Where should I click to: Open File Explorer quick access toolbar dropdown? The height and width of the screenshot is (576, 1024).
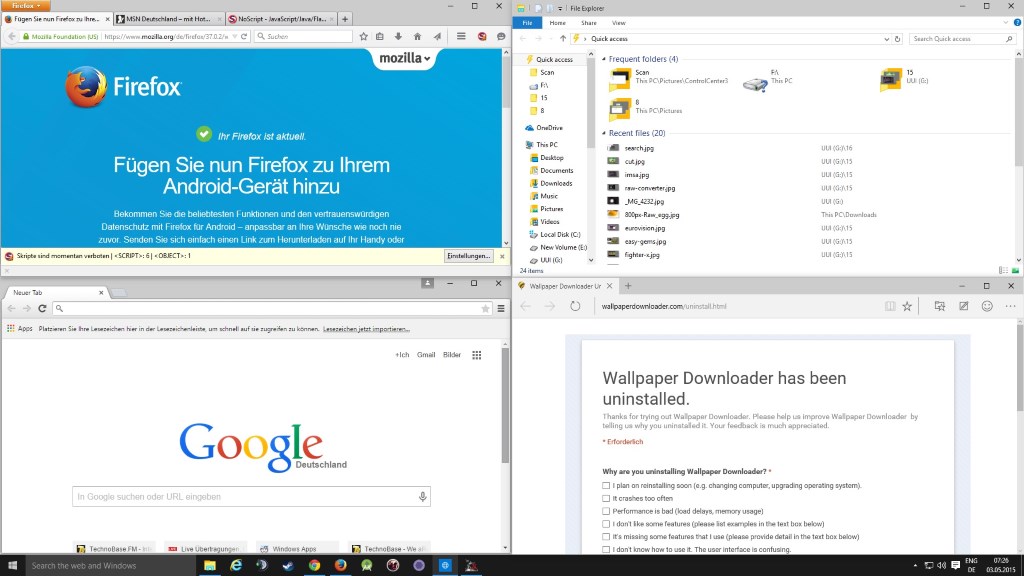(560, 8)
